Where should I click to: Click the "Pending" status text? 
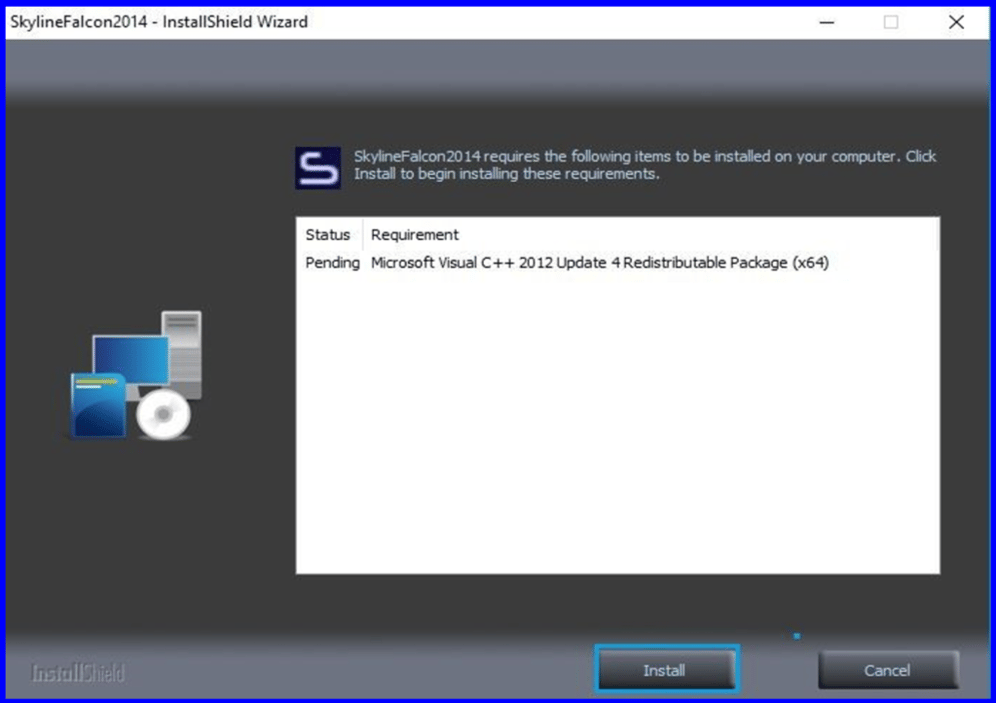point(330,263)
